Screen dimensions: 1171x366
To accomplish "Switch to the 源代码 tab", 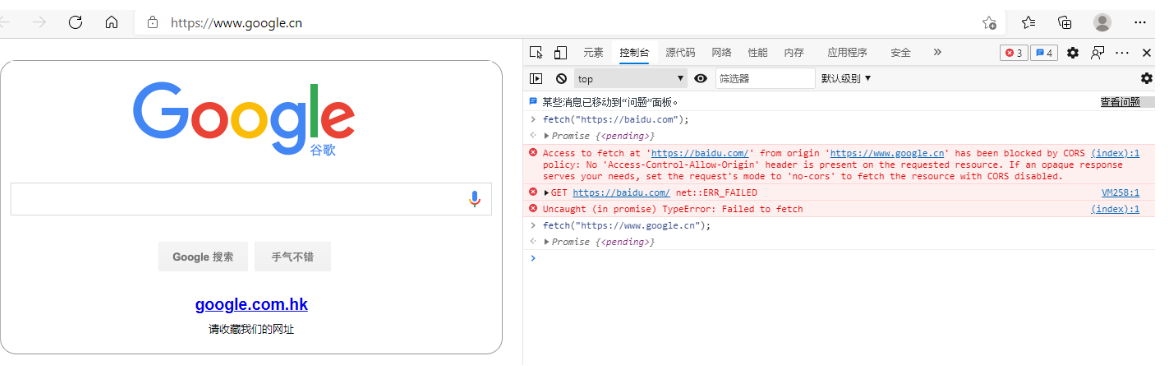I will point(680,52).
